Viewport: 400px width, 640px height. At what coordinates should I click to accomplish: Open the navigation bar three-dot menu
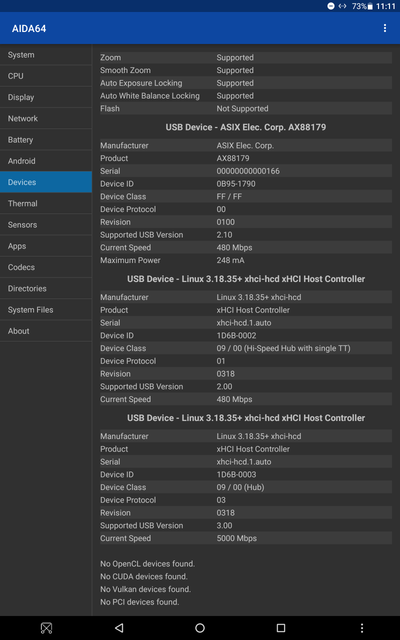362,628
